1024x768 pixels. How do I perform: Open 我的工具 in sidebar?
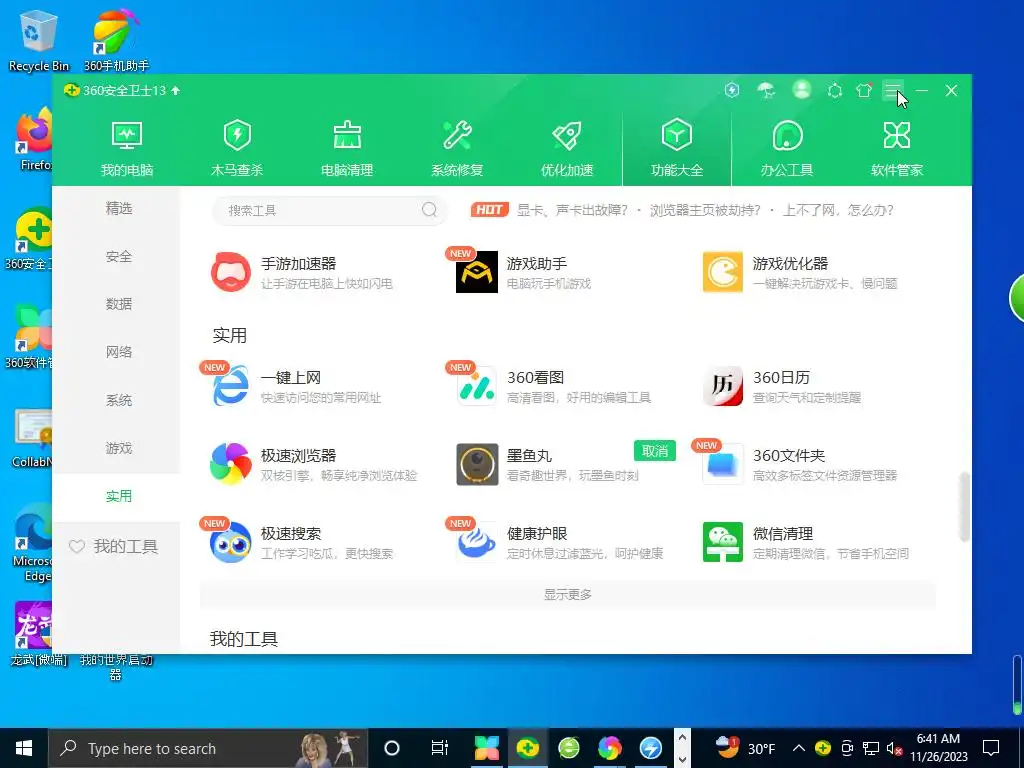pyautogui.click(x=114, y=547)
